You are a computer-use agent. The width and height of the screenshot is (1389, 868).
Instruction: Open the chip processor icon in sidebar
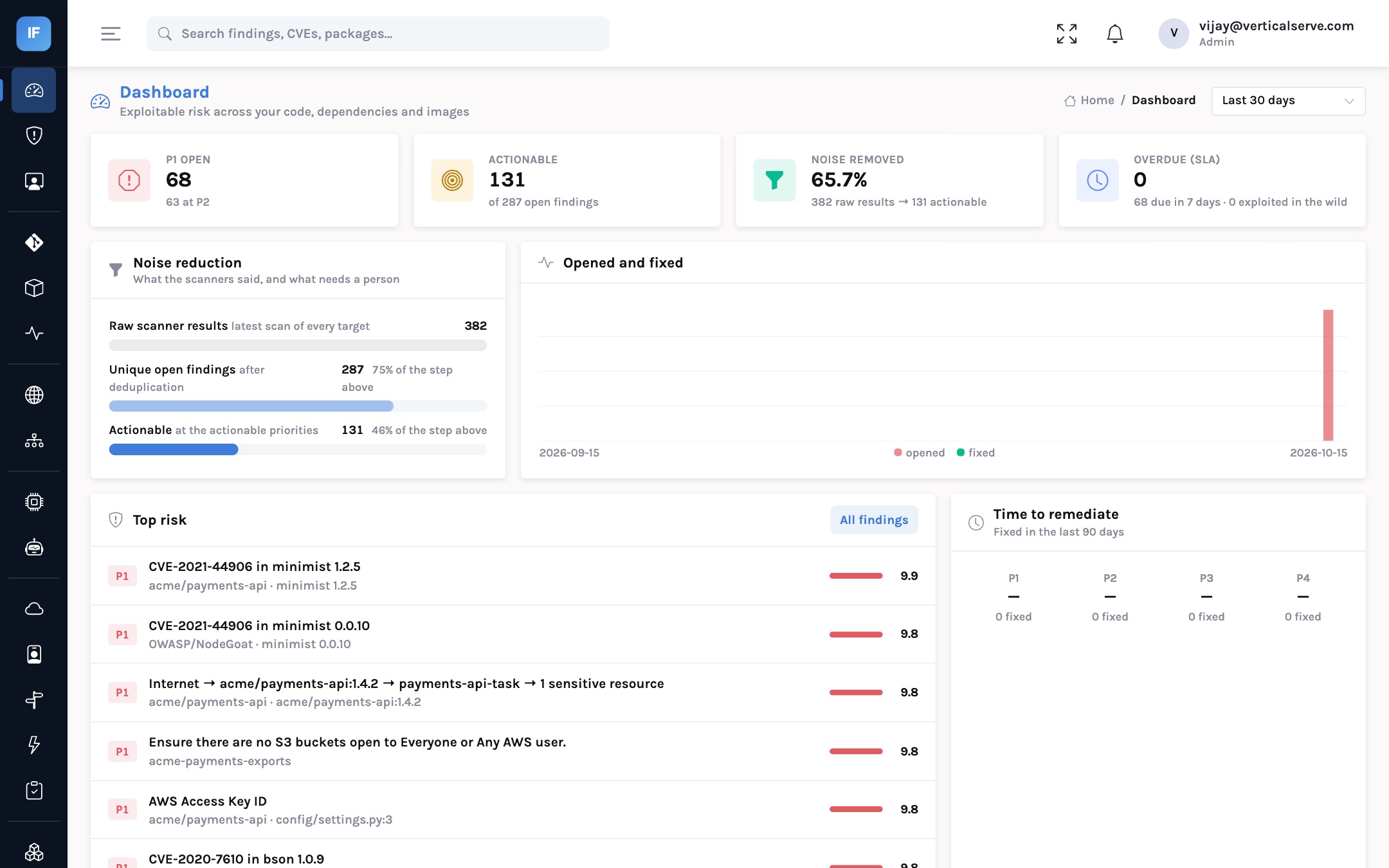pos(33,502)
